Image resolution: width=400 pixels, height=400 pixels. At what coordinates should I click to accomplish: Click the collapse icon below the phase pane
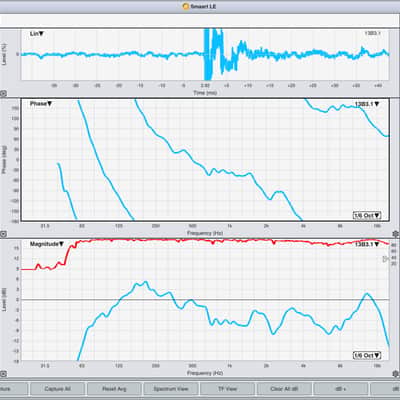(2, 234)
